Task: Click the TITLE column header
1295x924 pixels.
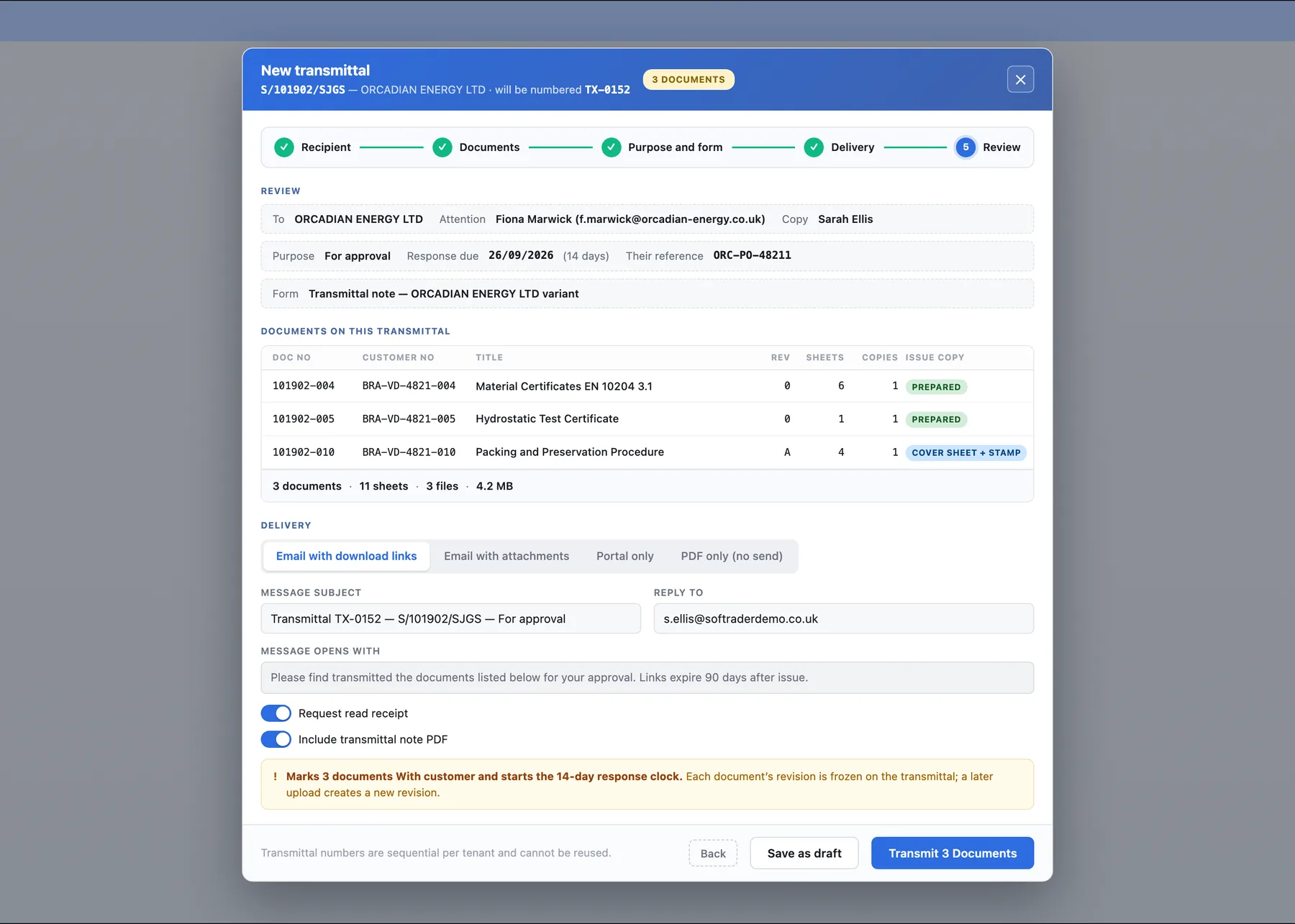Action: click(x=489, y=357)
